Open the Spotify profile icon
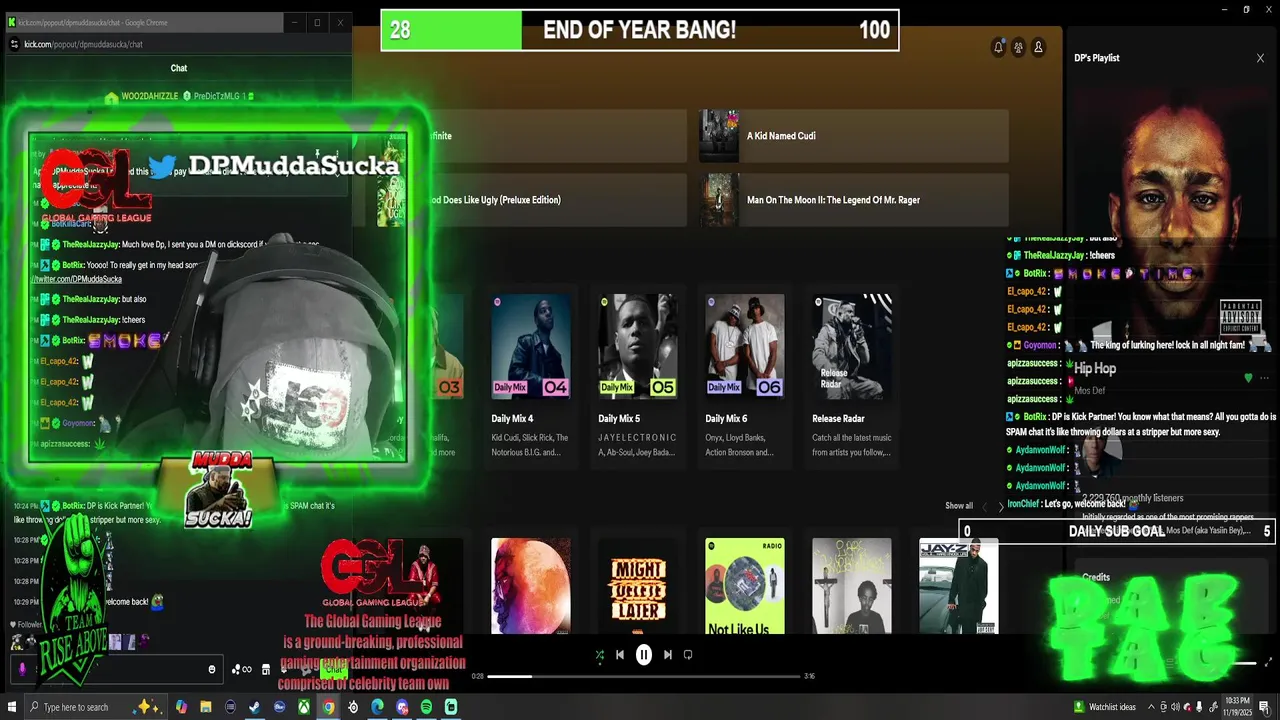The image size is (1280, 720). 1038,47
